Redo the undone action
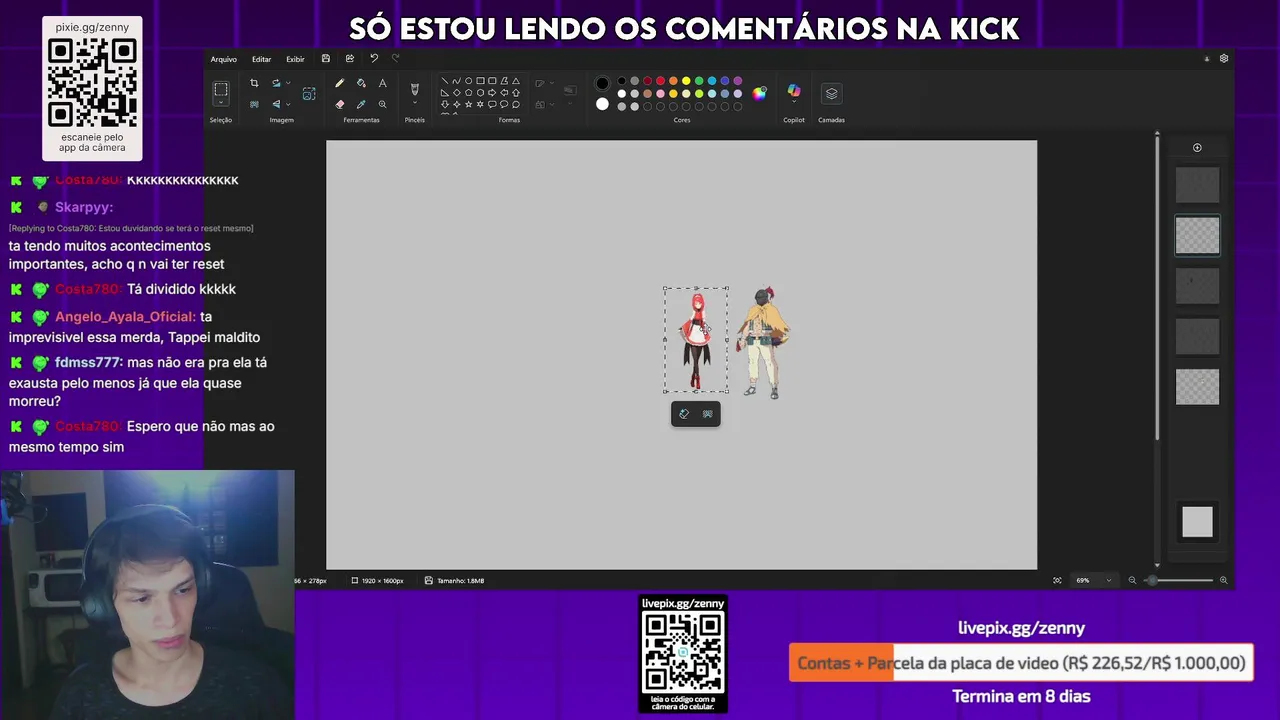1280x720 pixels. click(396, 59)
